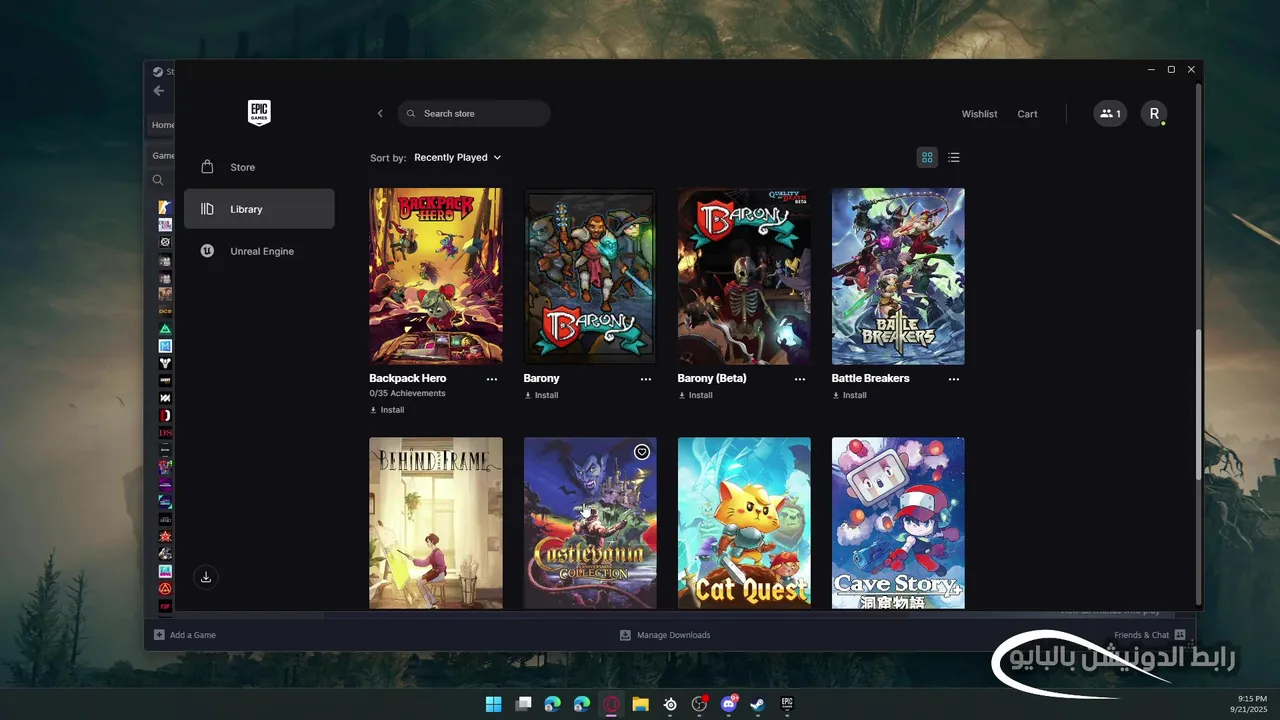Click Home tab in Steam window
This screenshot has height=720, width=1280.
pos(162,125)
